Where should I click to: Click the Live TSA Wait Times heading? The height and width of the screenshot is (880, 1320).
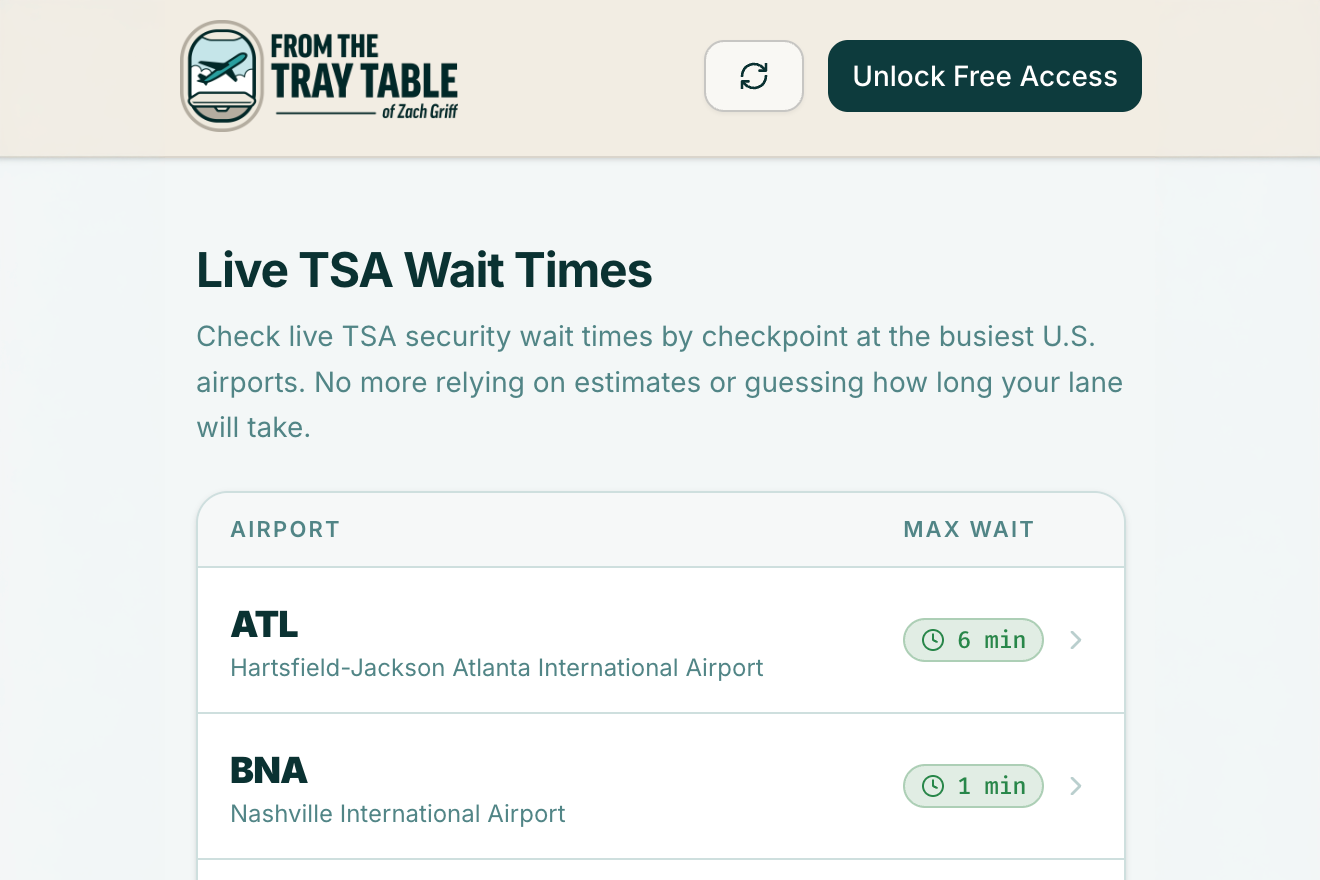[x=424, y=270]
